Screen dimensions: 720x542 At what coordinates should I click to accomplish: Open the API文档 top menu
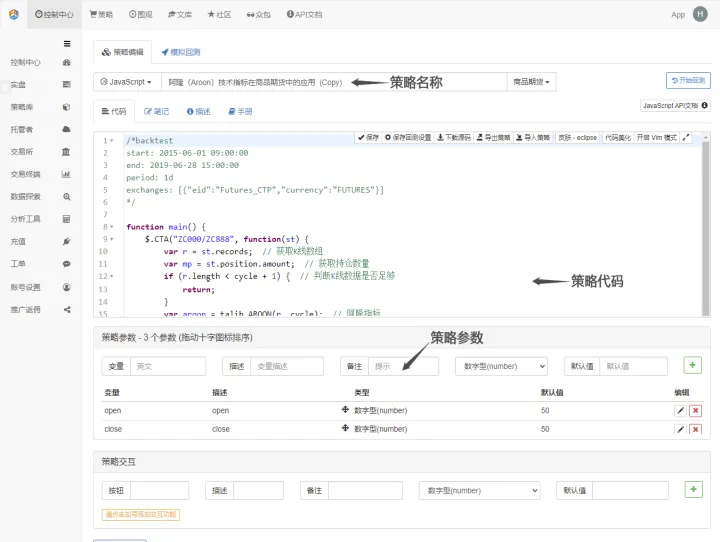tap(304, 14)
